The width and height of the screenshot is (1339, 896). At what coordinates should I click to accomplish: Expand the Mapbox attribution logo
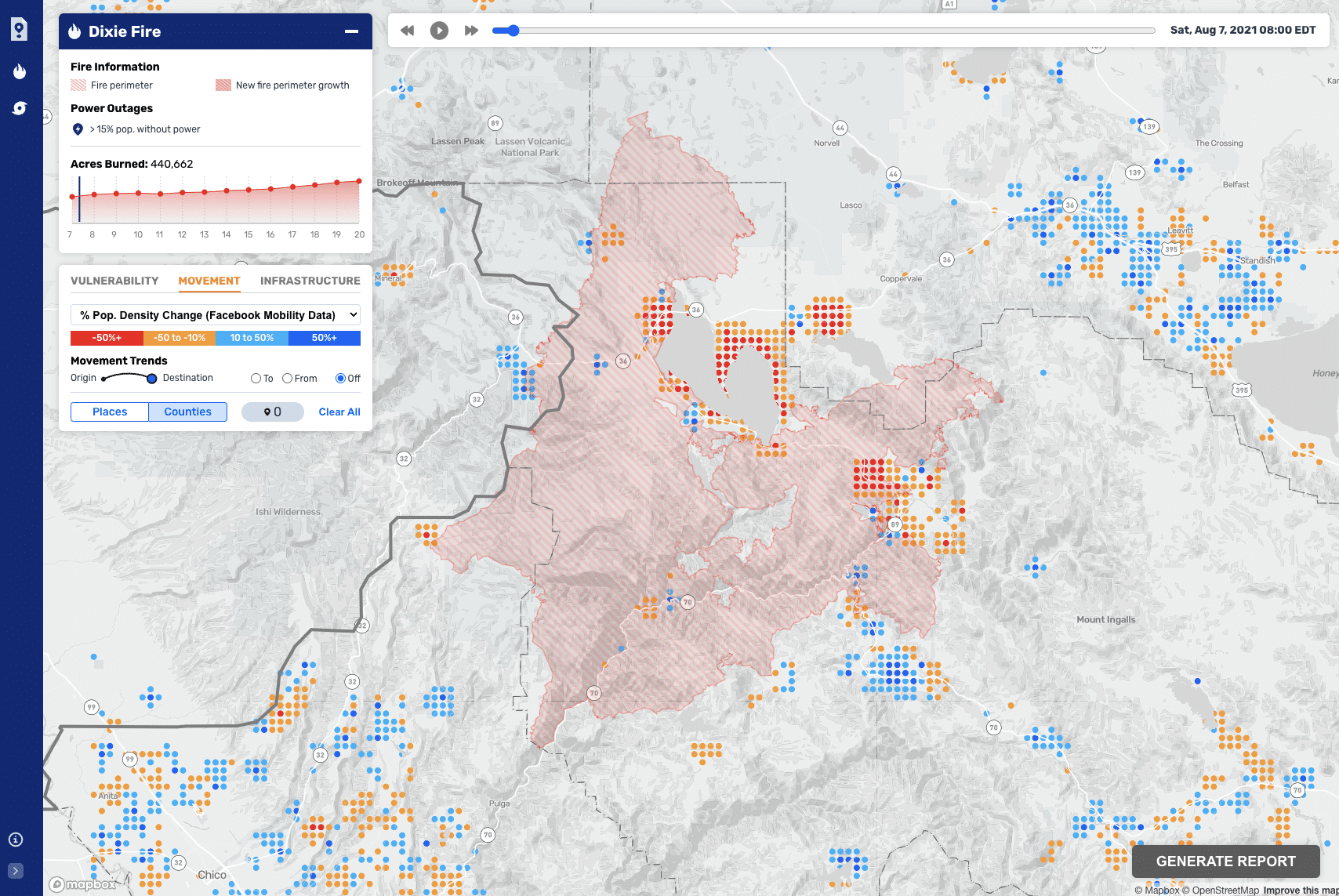coord(81,883)
